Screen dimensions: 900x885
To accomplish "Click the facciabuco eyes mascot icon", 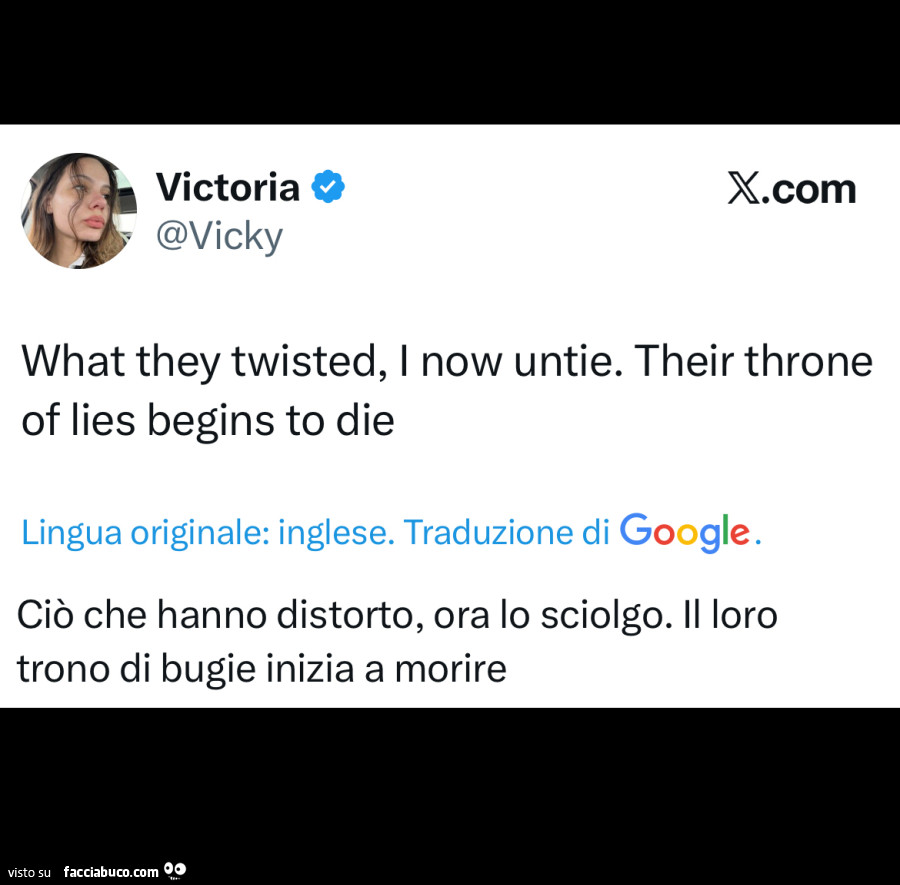I will [174, 870].
